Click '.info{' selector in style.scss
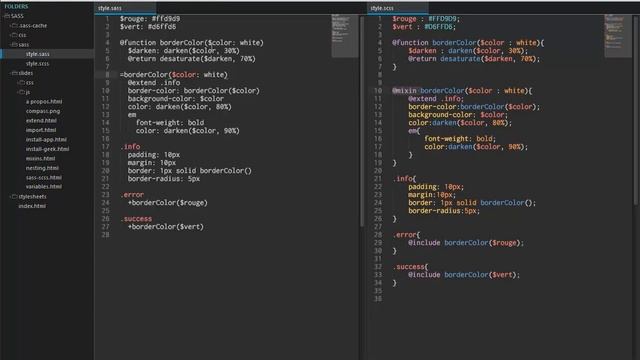Screen dimensions: 640x360 (404, 179)
